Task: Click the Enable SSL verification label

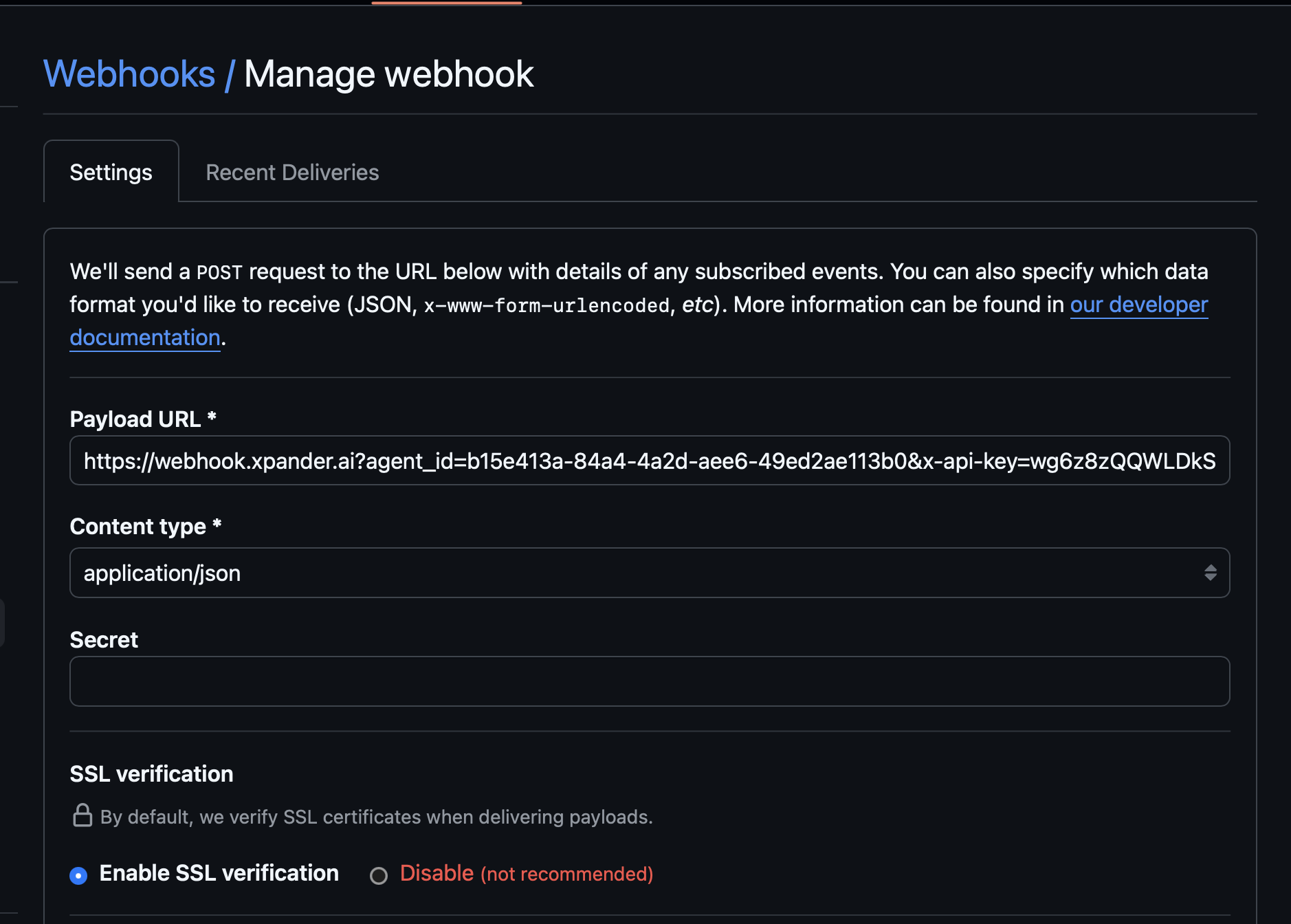Action: [x=219, y=872]
